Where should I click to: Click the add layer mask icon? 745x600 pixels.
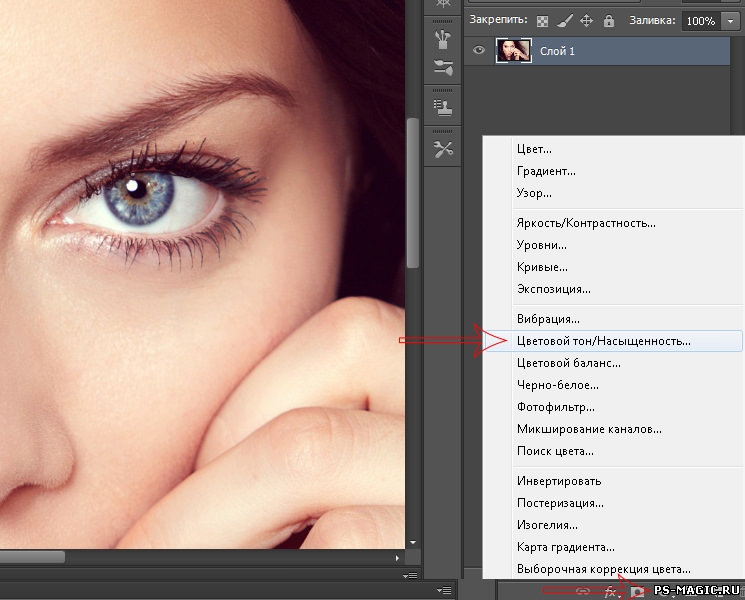[x=637, y=592]
